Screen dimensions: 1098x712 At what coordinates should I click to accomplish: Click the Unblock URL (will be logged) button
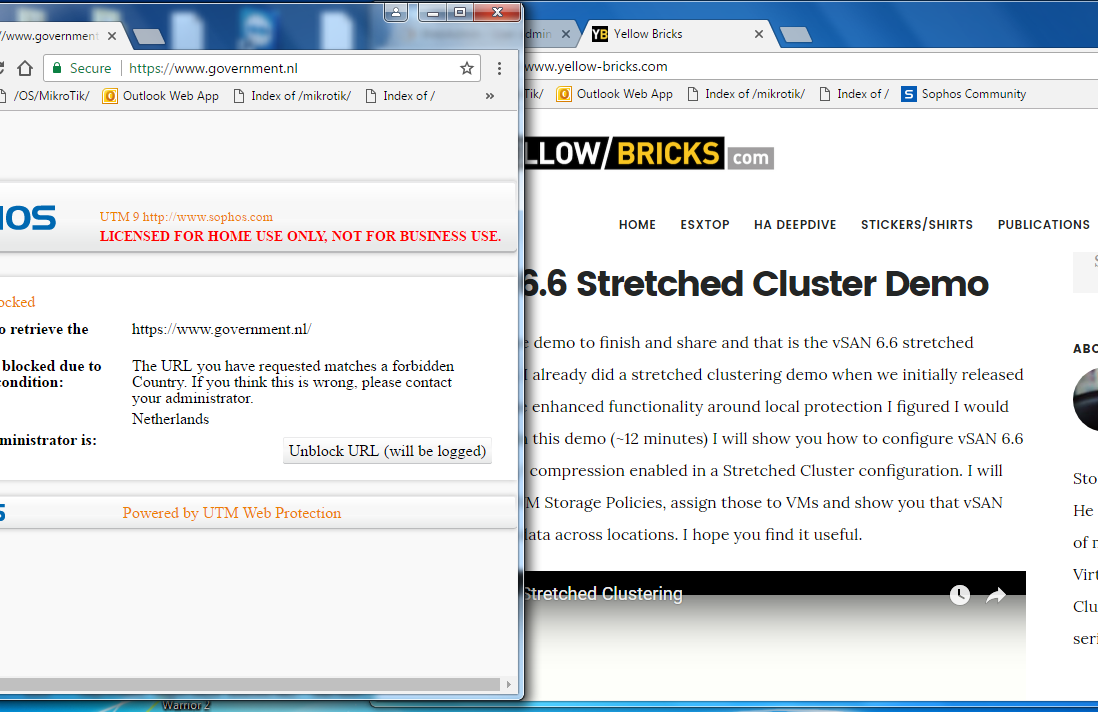[387, 451]
